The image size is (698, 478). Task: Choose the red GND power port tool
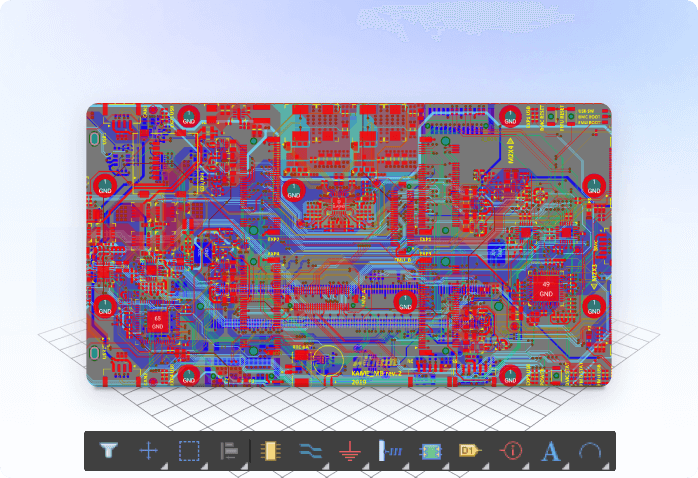coord(349,452)
